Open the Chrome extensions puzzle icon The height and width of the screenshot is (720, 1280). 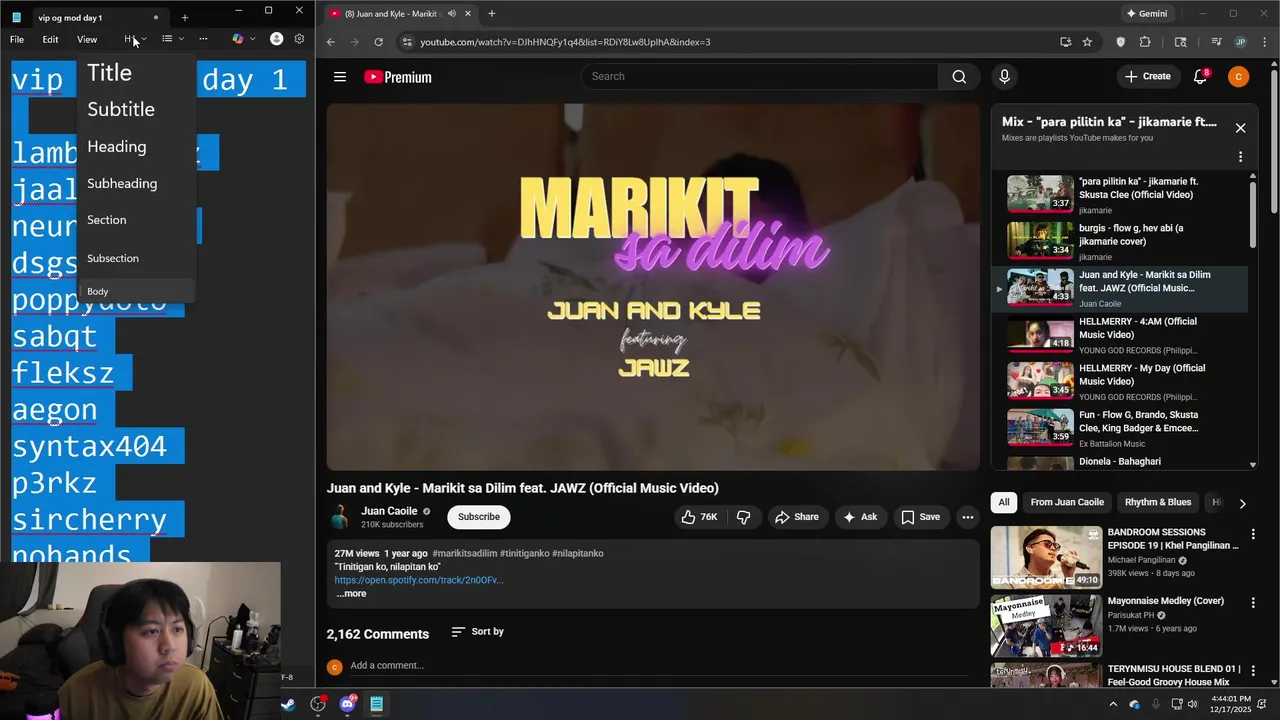click(x=1145, y=42)
